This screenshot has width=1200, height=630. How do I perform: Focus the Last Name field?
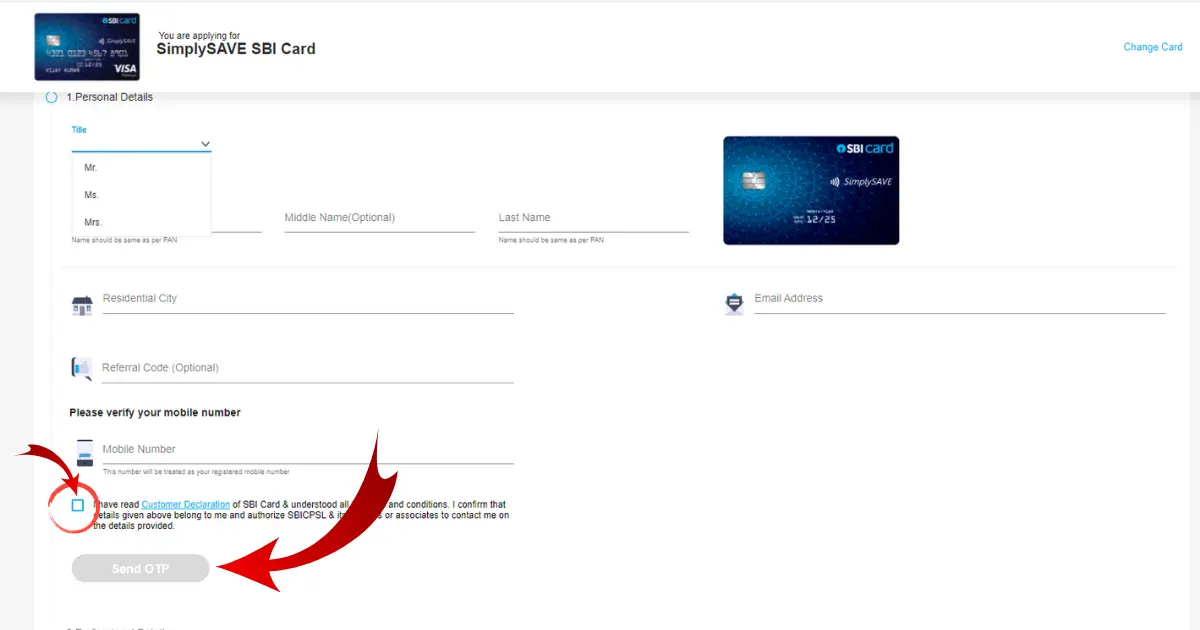(593, 219)
